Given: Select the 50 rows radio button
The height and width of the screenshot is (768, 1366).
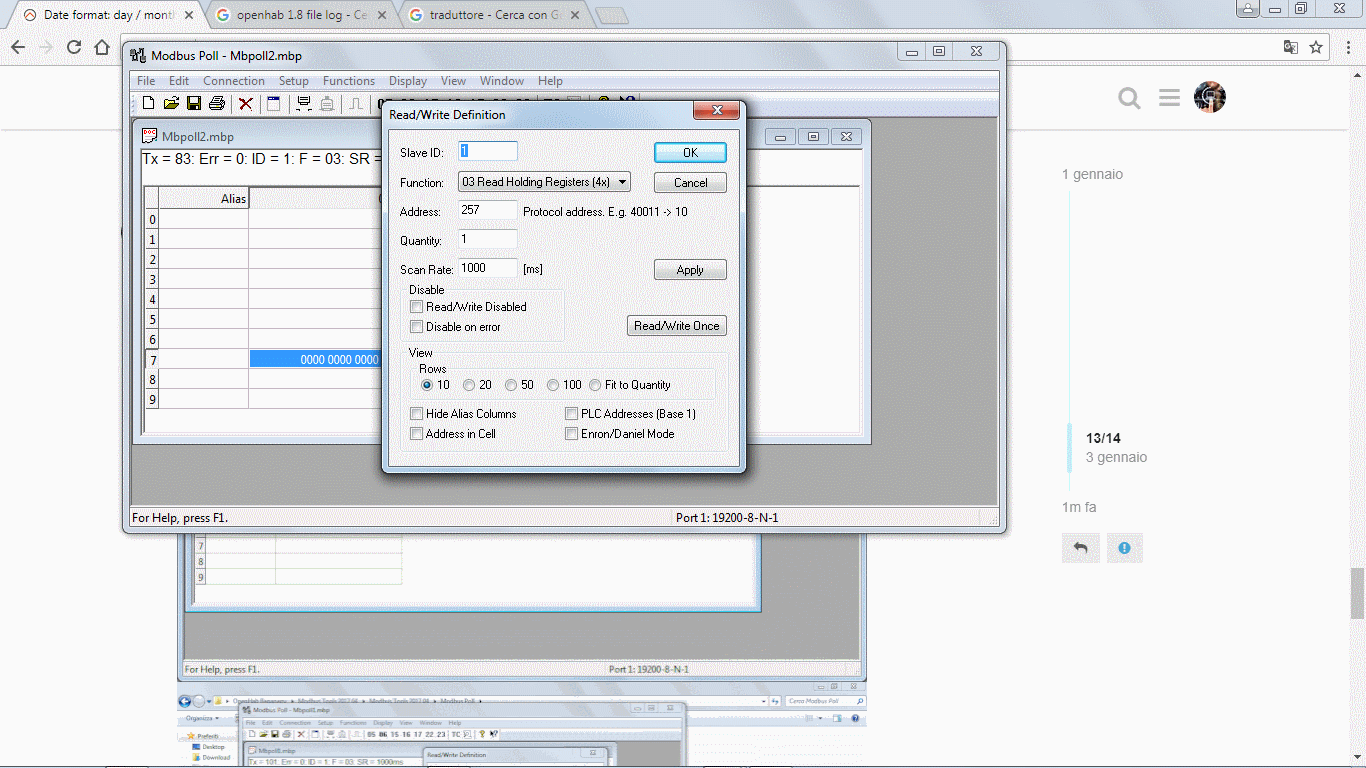Looking at the screenshot, I should [511, 385].
